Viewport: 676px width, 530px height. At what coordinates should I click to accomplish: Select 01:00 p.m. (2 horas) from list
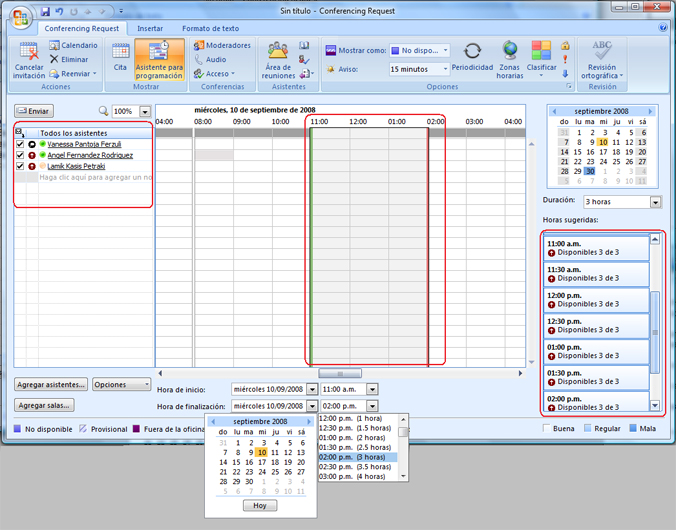coord(358,438)
